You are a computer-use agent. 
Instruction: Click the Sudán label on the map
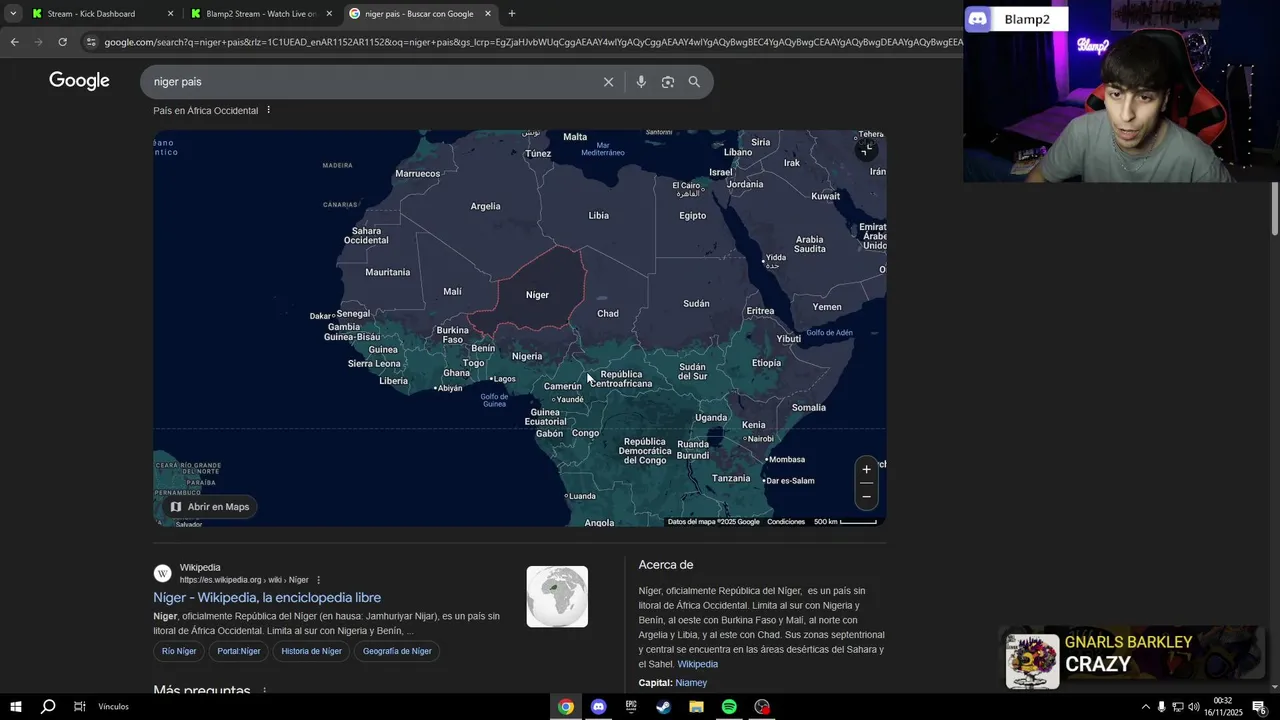point(696,304)
